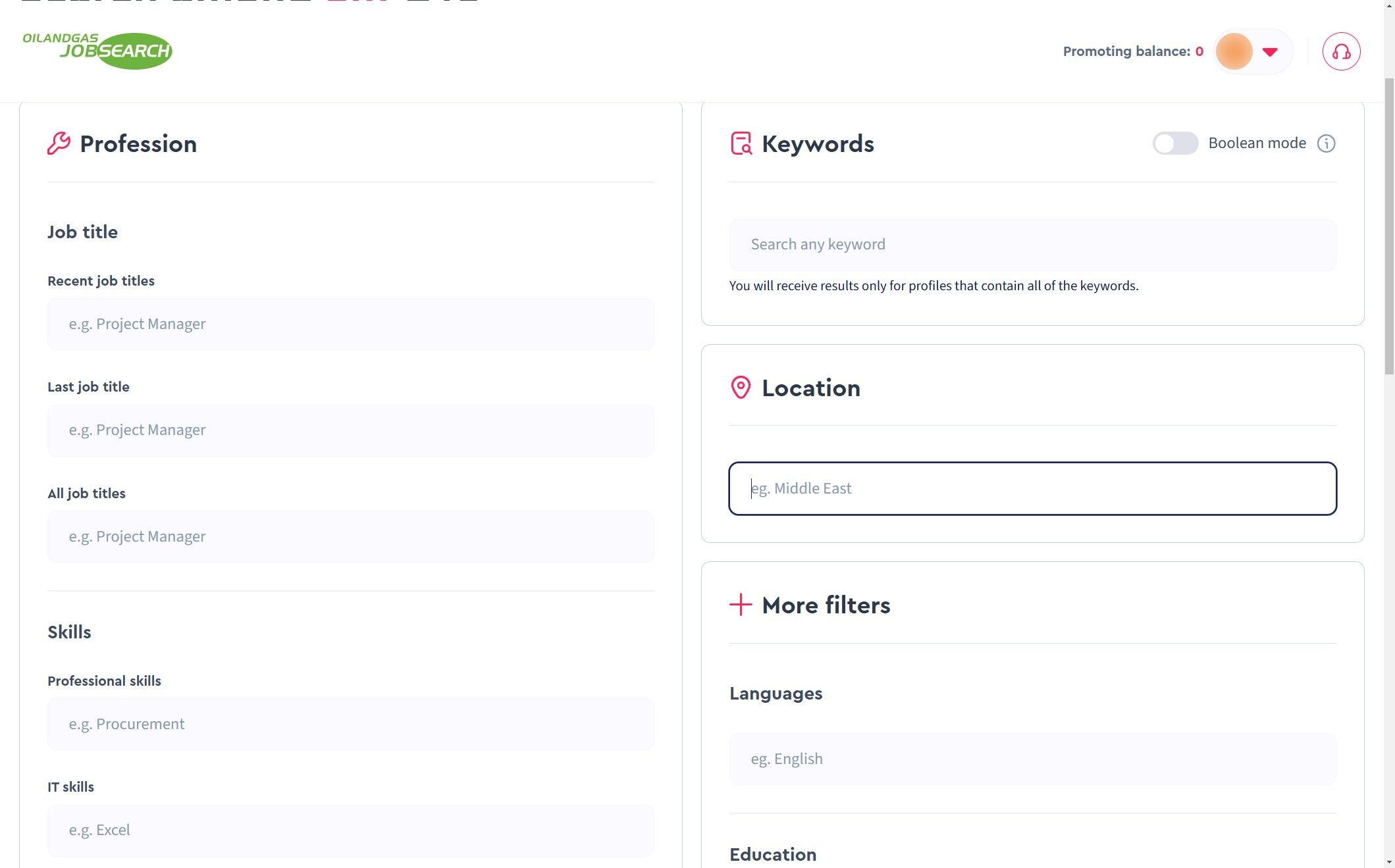This screenshot has height=868, width=1395.
Task: Focus the Location Middle East field
Action: click(1032, 488)
